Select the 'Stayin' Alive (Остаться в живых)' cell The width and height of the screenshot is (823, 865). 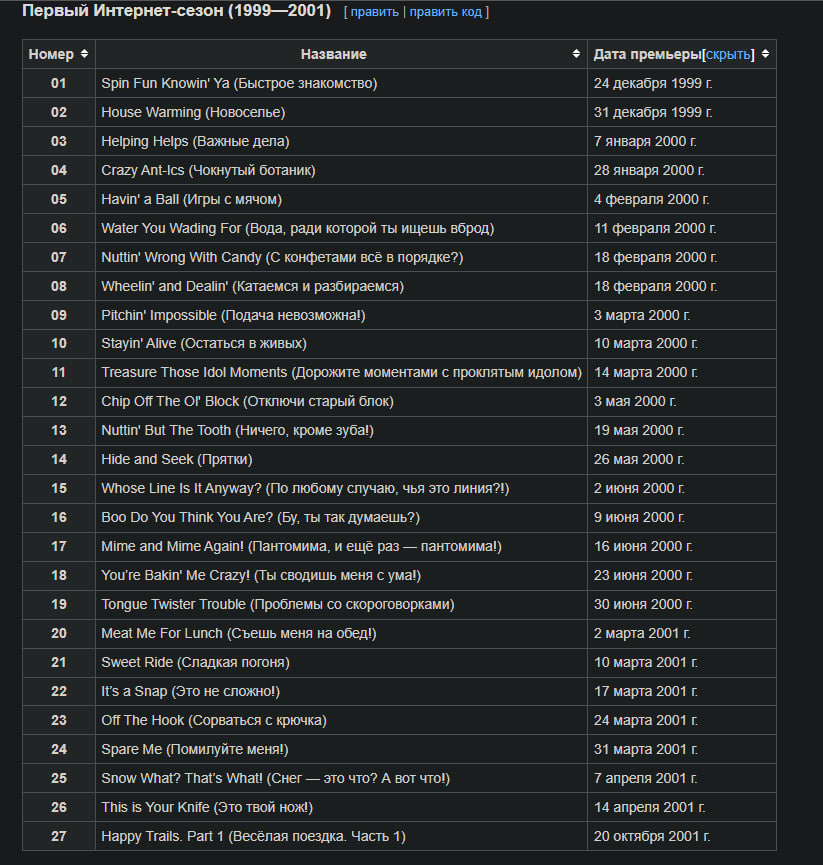click(341, 343)
